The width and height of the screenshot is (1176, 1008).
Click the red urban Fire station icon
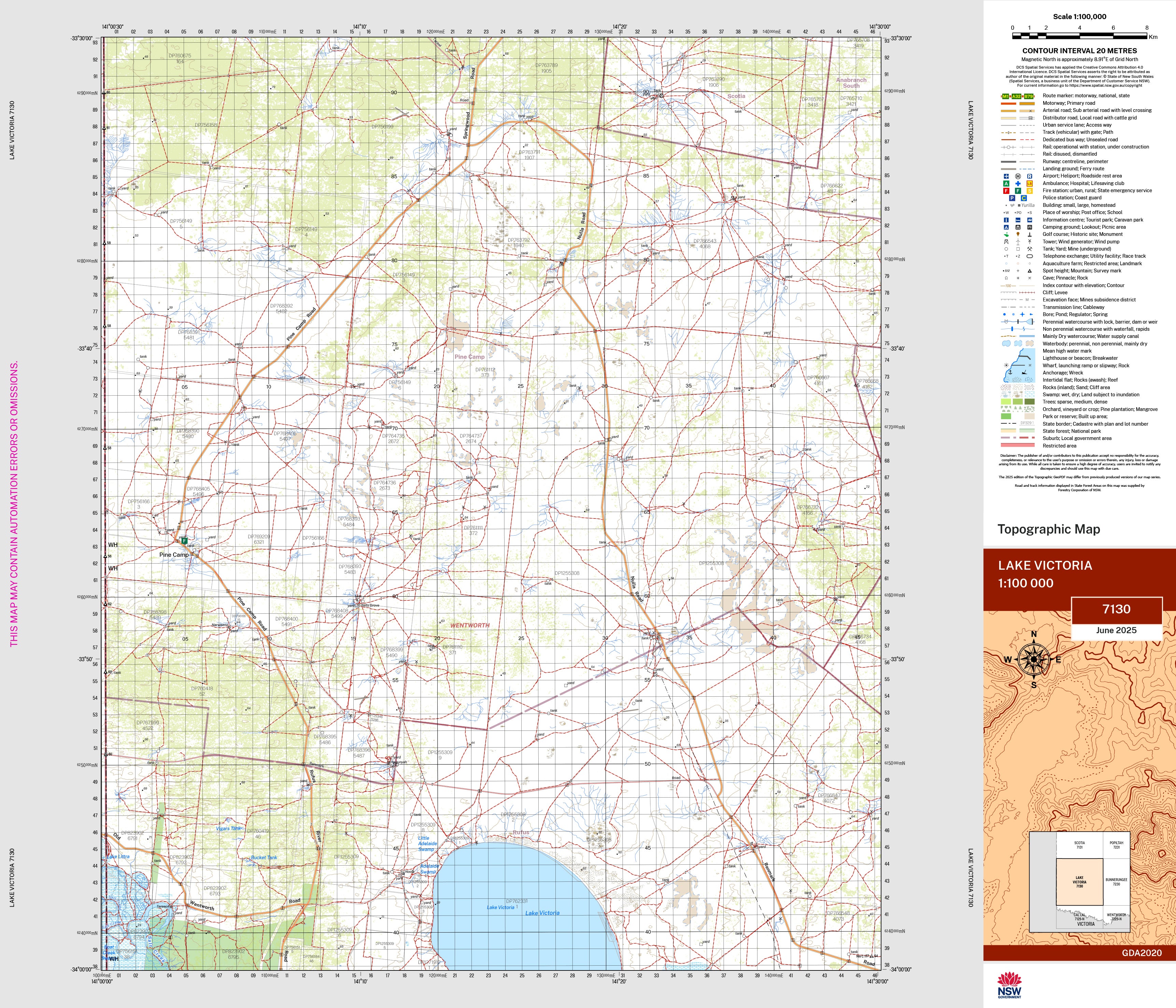pos(1006,191)
